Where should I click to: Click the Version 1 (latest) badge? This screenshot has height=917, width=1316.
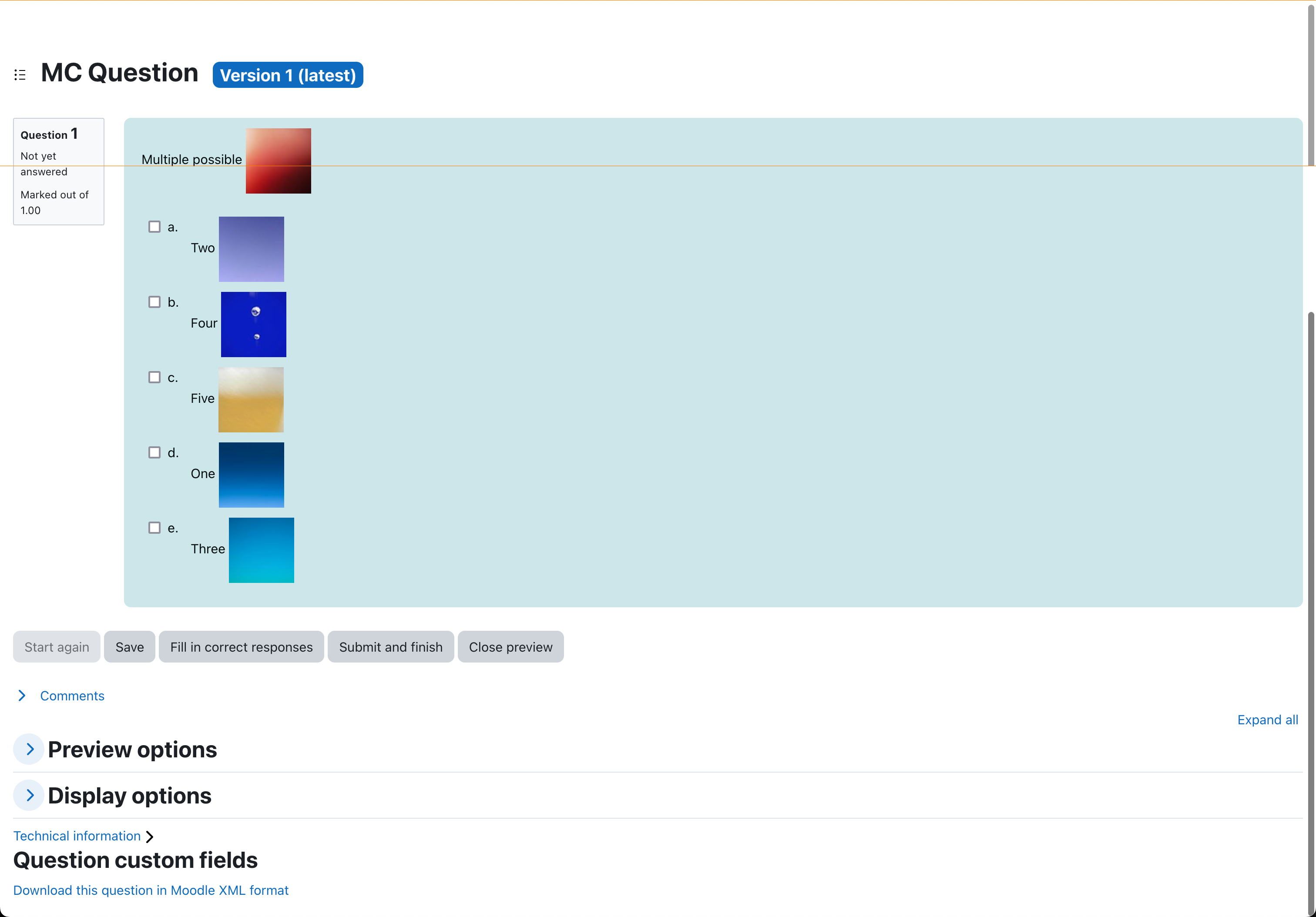coord(288,75)
